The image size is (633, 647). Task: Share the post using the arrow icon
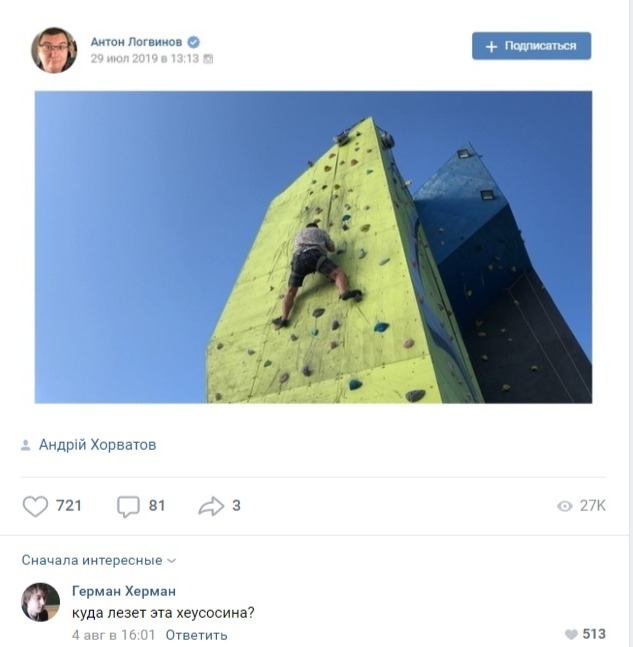click(x=211, y=506)
